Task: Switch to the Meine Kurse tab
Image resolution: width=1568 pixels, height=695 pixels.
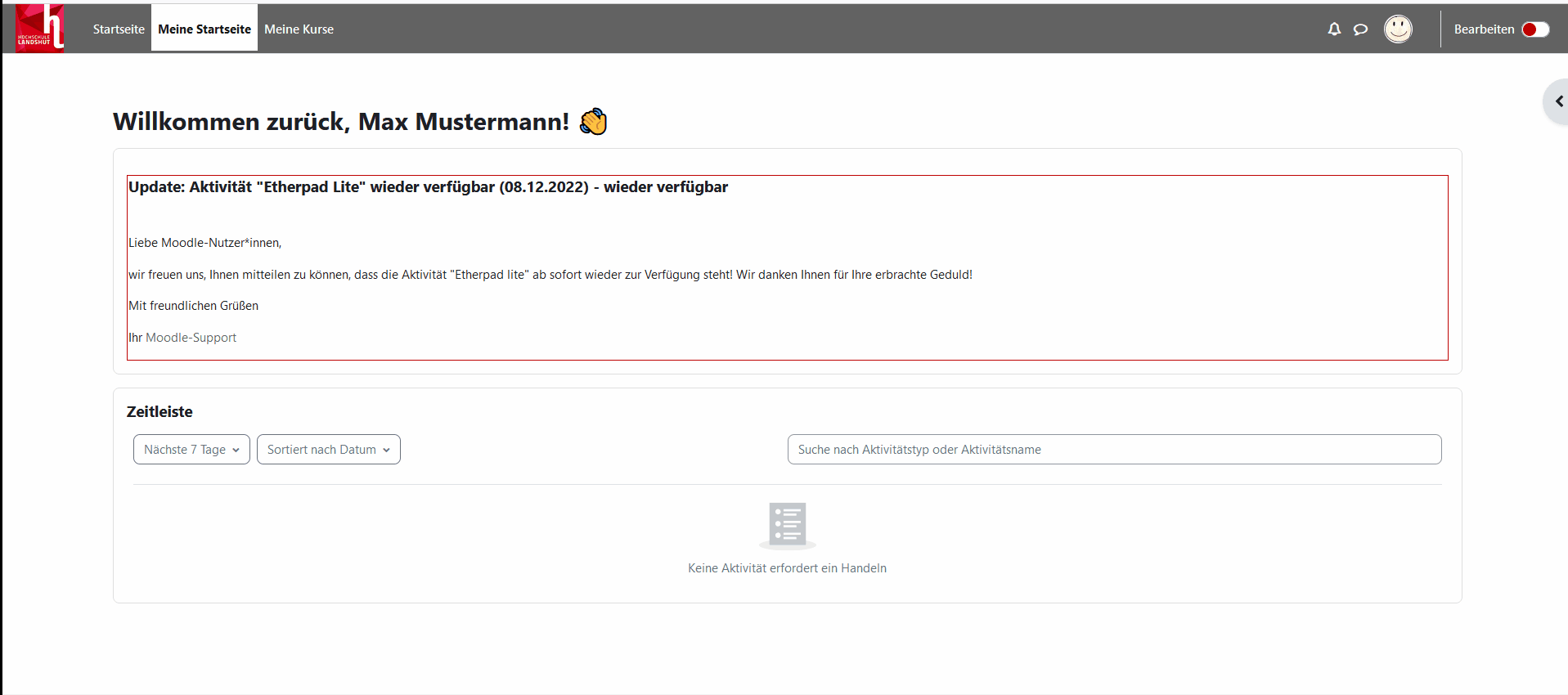Action: [x=299, y=29]
